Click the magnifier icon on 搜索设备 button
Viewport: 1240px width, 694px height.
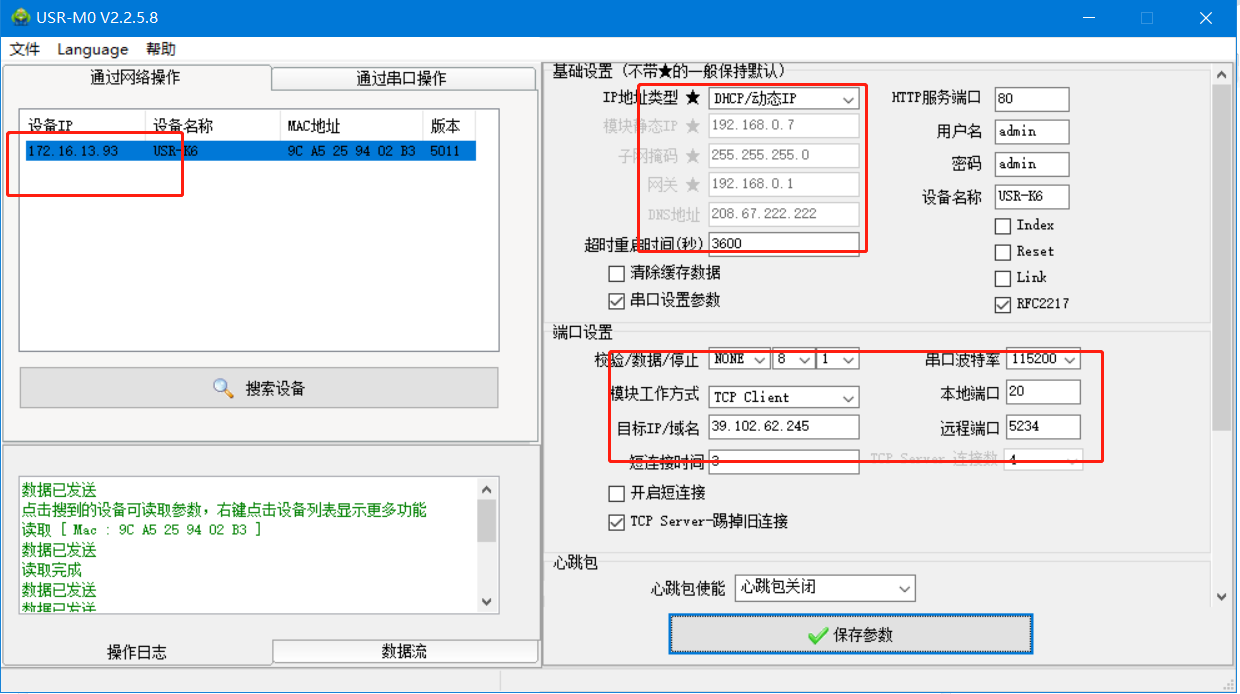pyautogui.click(x=223, y=388)
